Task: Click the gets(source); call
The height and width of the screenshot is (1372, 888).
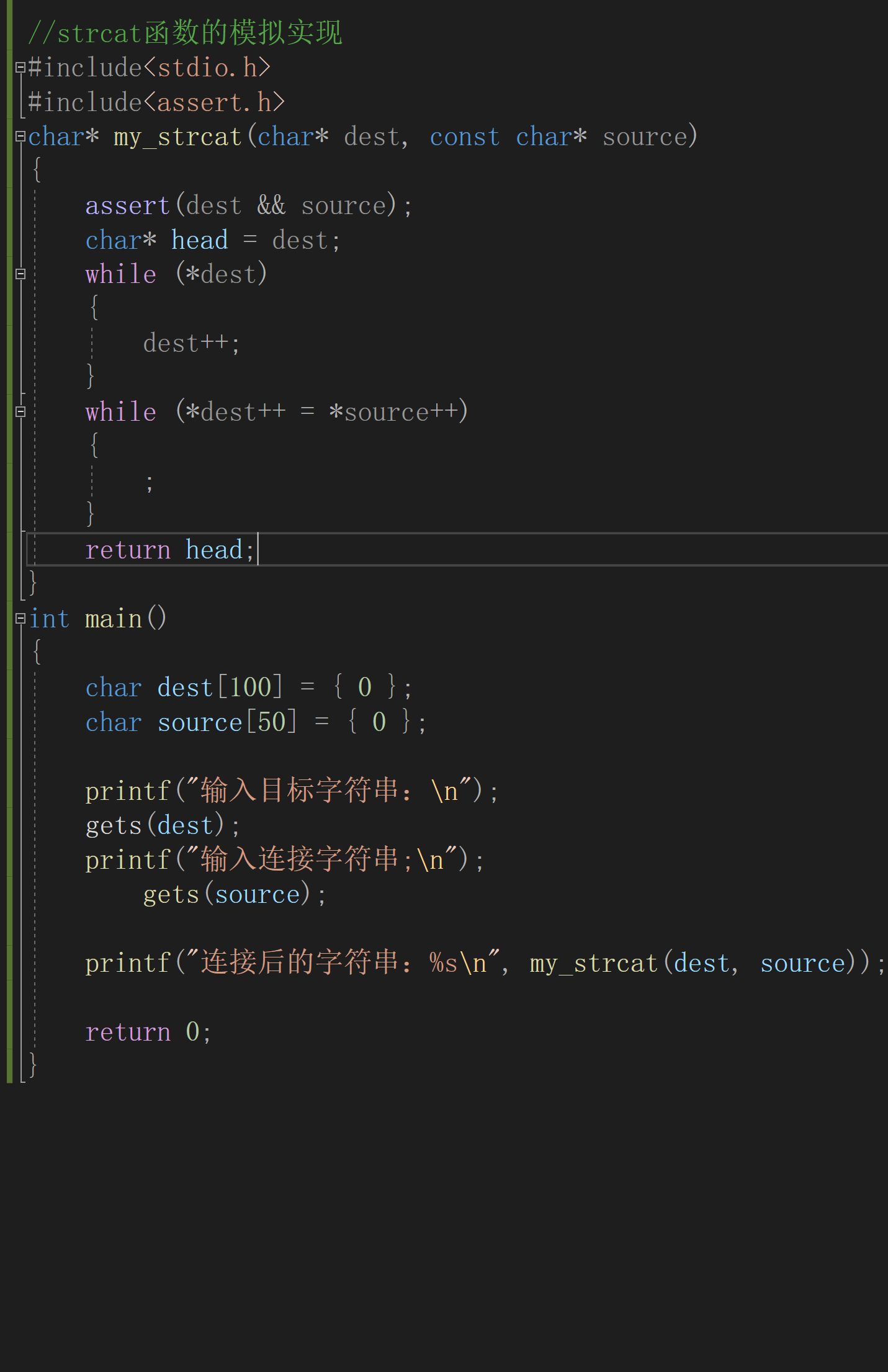Action: point(234,894)
